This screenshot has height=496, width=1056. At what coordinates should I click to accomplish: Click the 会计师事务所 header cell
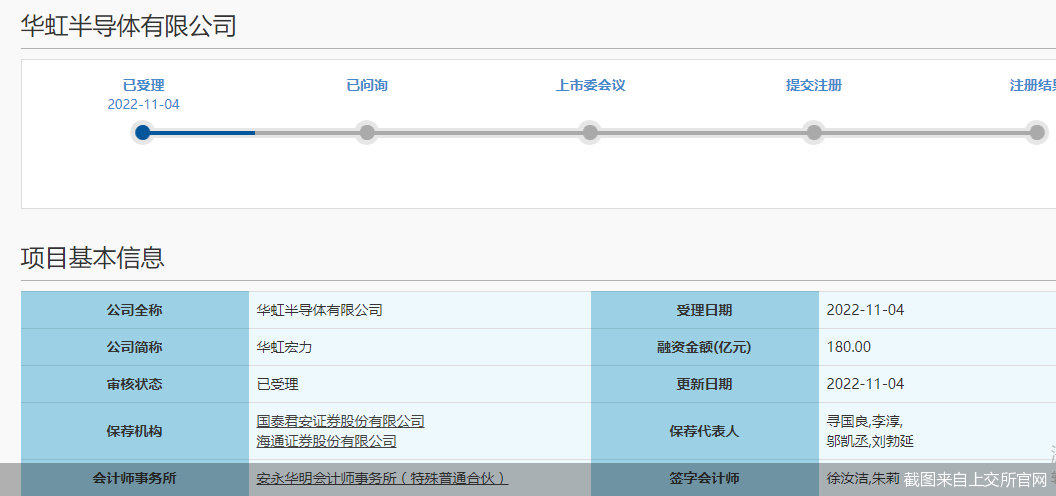point(135,478)
